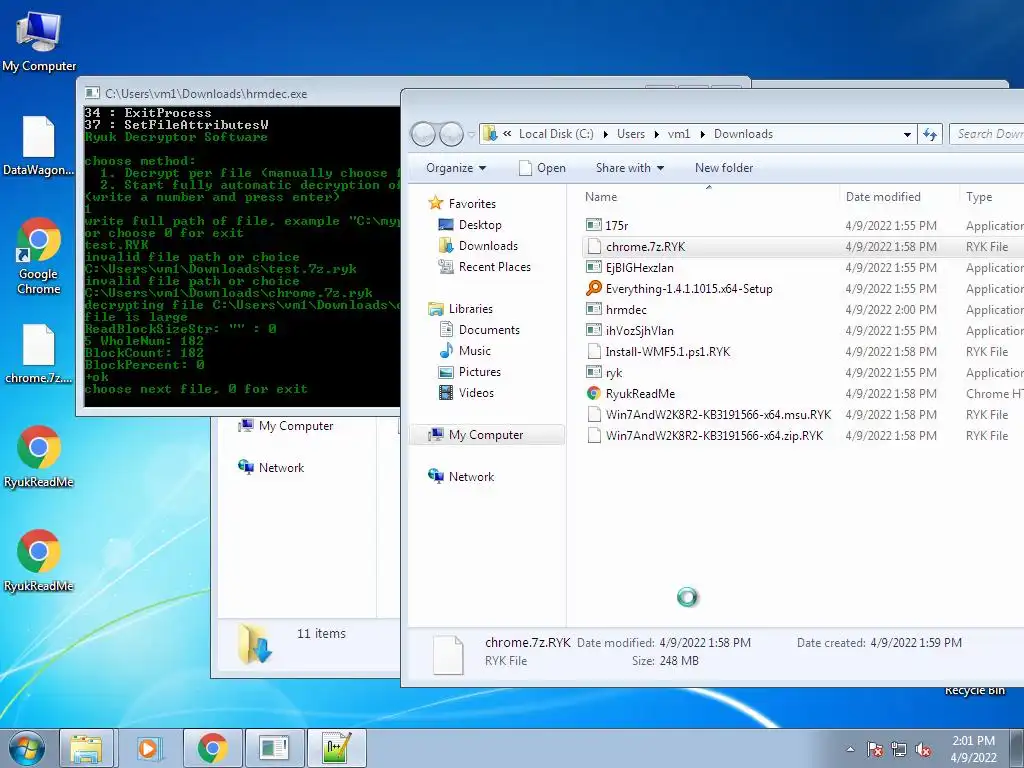Screen dimensions: 1024x768
Task: Open the address bar previous locations dropdown
Action: click(x=907, y=135)
